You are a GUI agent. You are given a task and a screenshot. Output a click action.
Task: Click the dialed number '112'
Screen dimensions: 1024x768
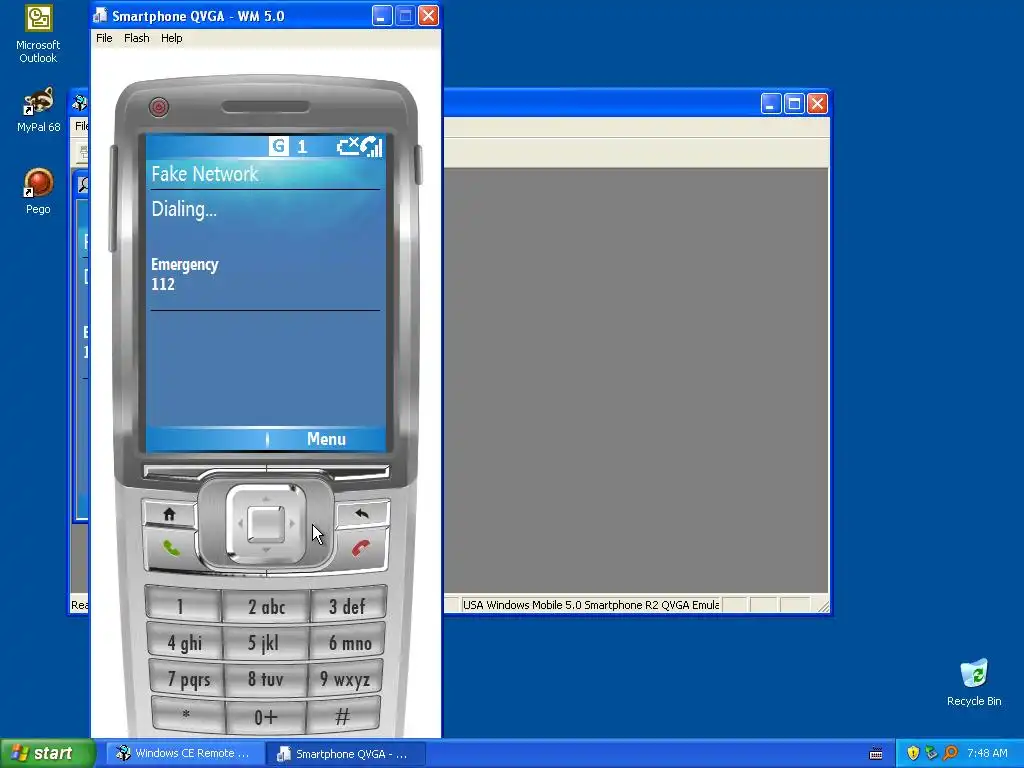163,284
